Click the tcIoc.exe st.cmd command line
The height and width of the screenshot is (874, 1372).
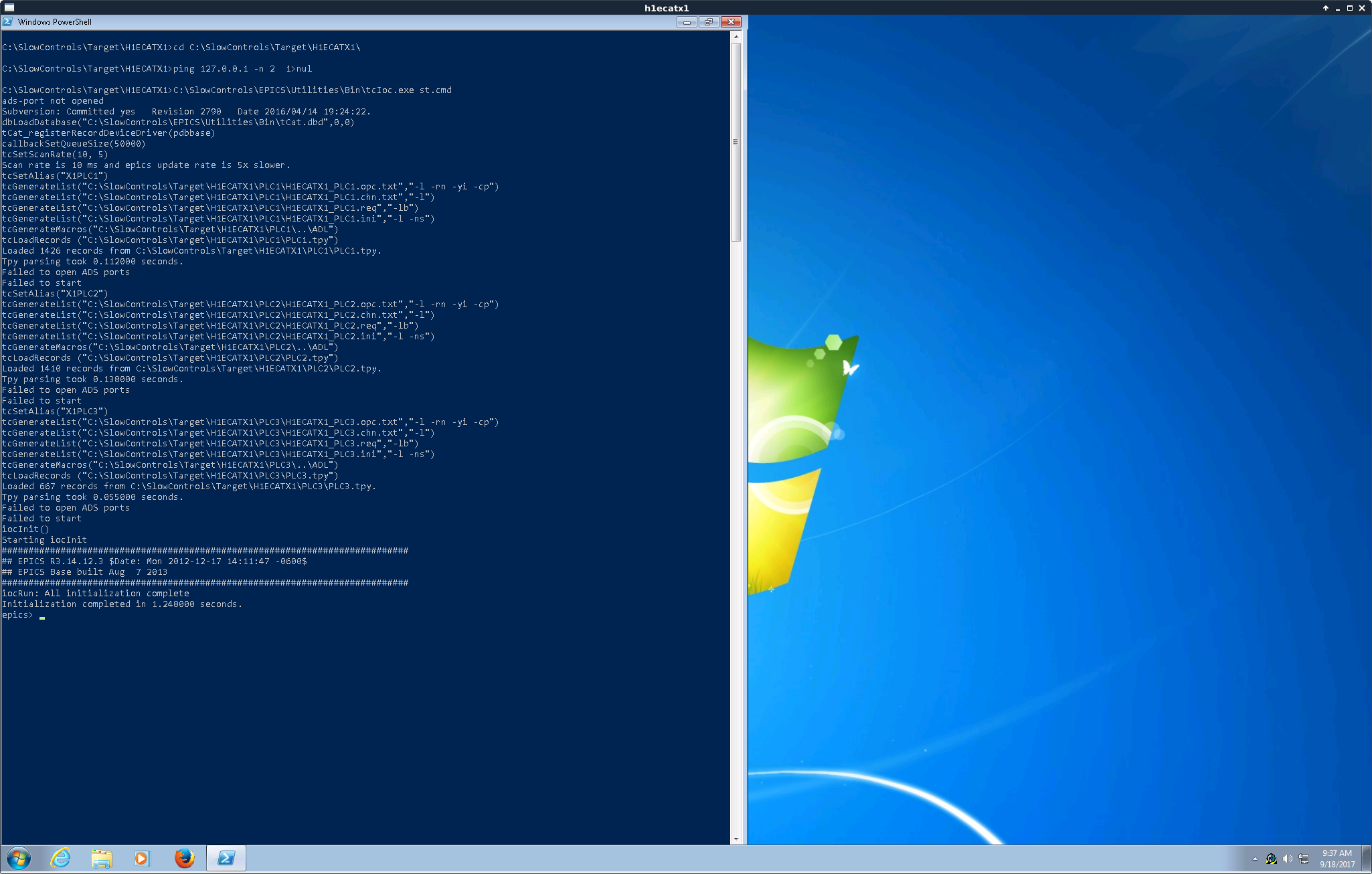point(226,90)
